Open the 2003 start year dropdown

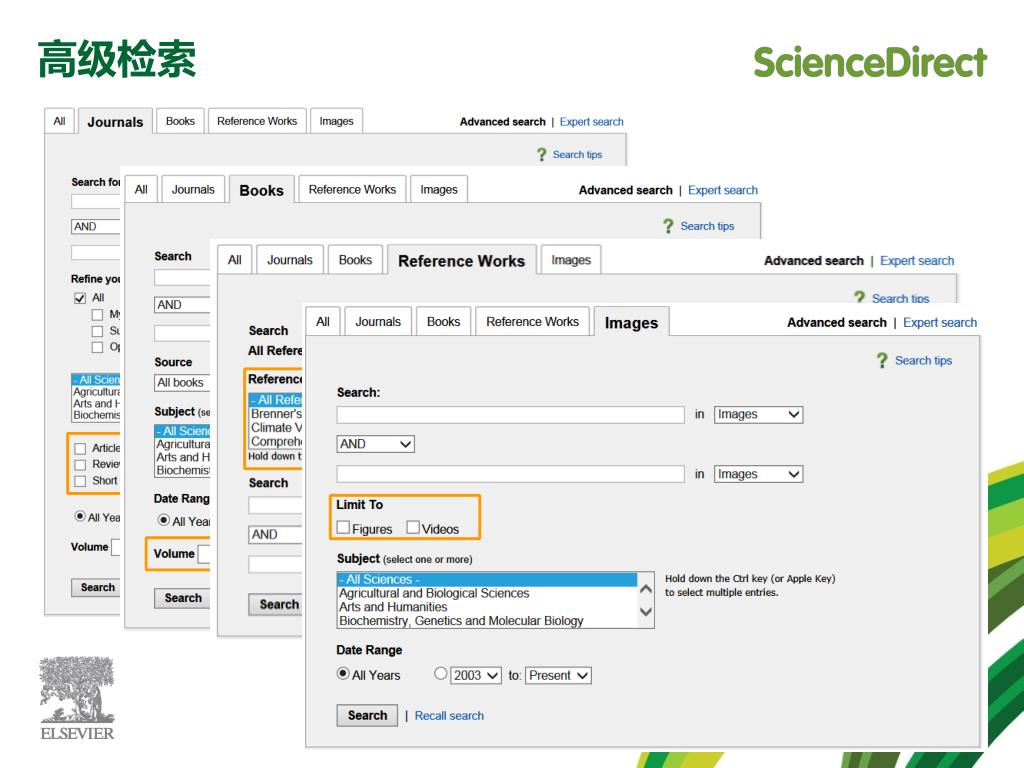pos(475,675)
